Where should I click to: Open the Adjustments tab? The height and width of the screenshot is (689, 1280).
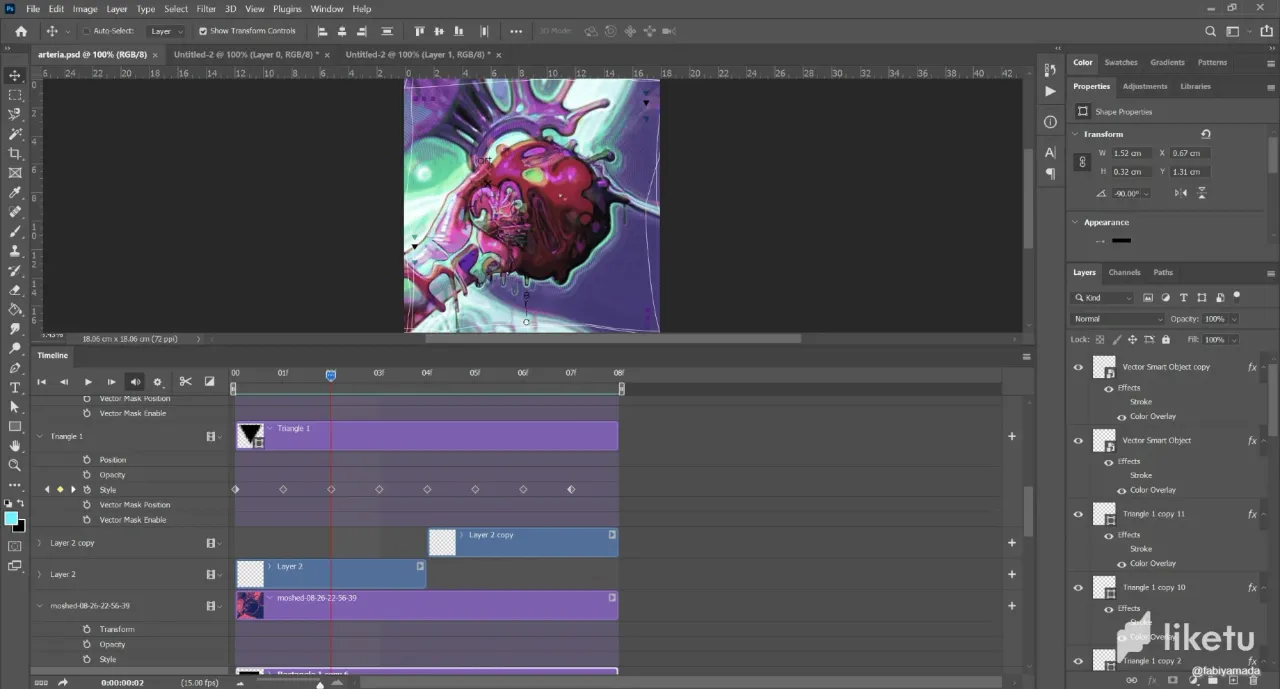[1145, 86]
